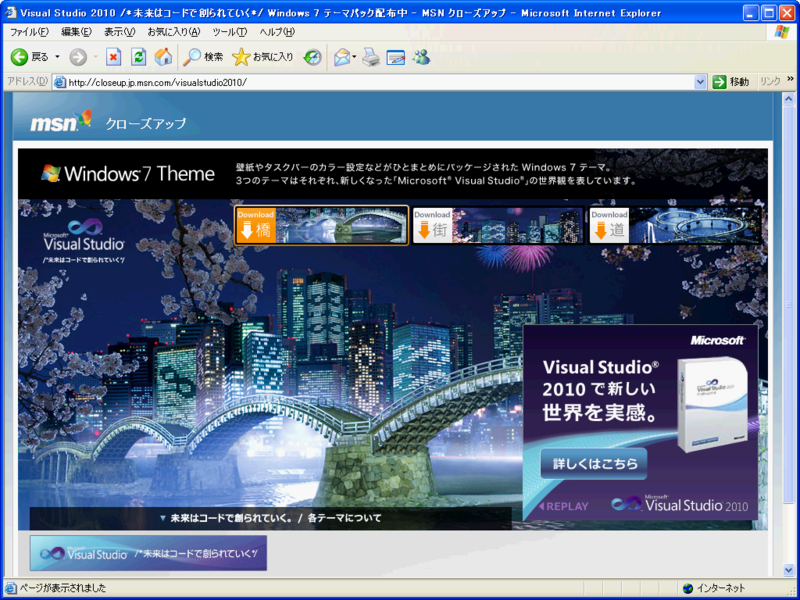
Task: Click the address bar URL field
Action: (380, 82)
